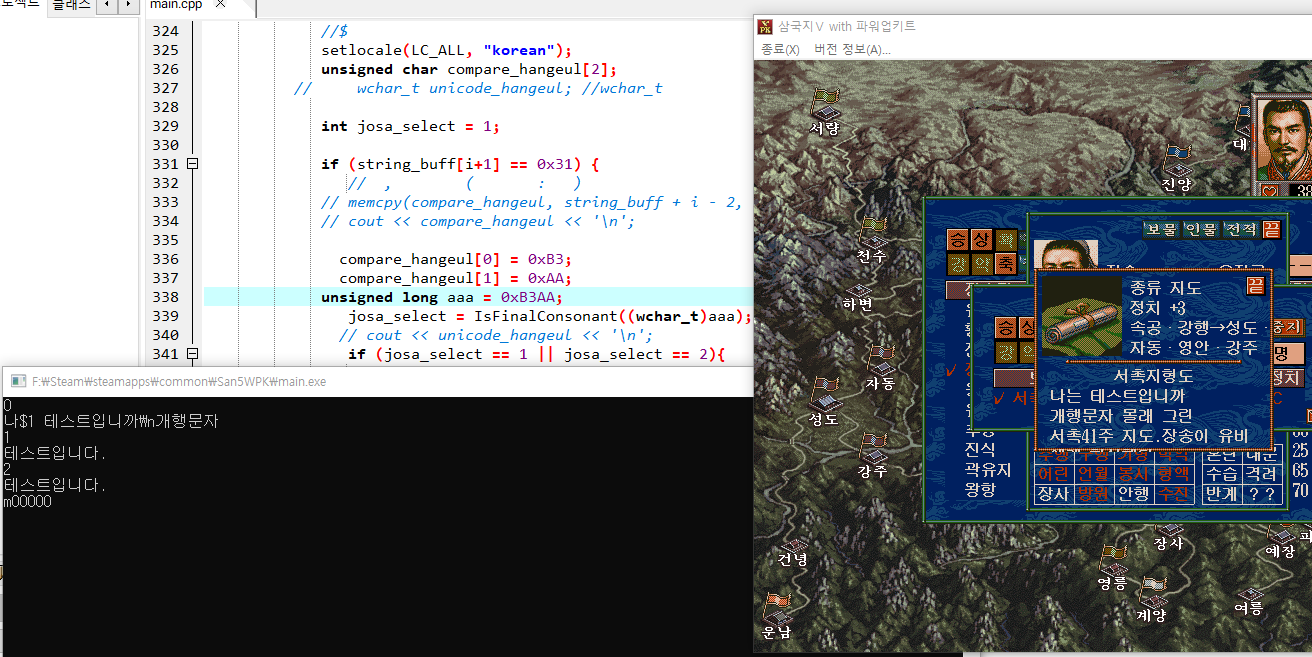Select the 강 tile in top-left group
The image size is (1312, 657).
[958, 264]
